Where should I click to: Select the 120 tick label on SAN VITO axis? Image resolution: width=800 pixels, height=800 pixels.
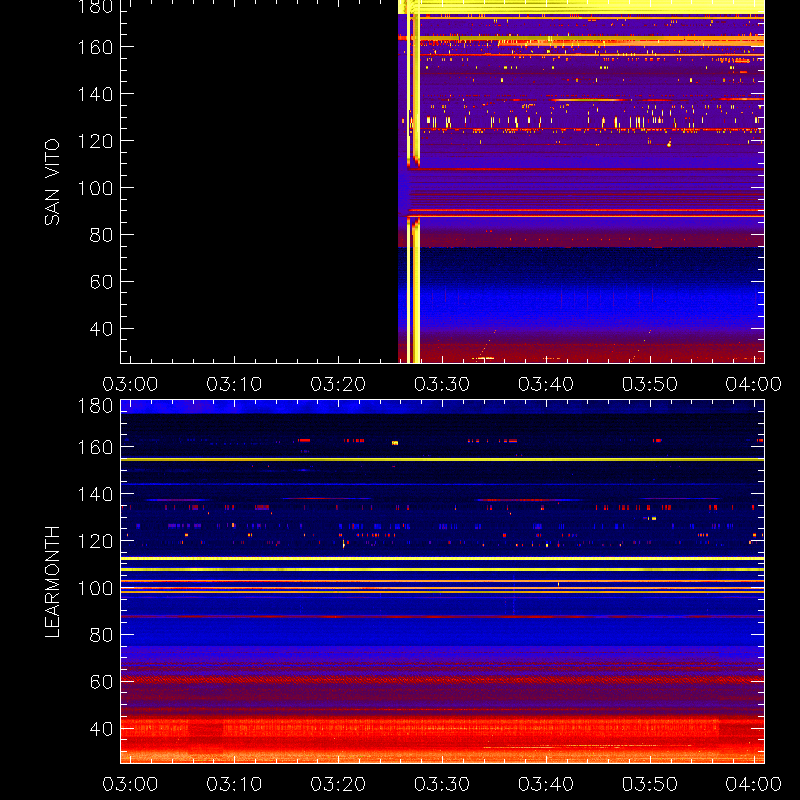coord(95,141)
